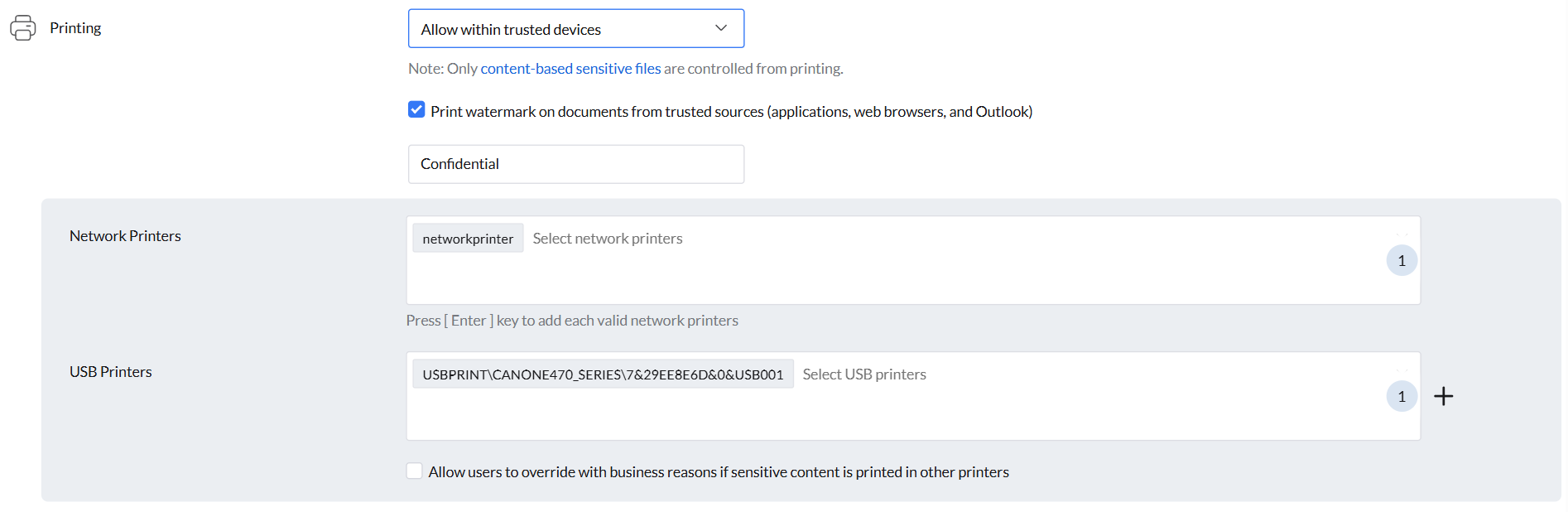This screenshot has width=1568, height=512.
Task: Click the Network Printers label
Action: click(x=125, y=236)
